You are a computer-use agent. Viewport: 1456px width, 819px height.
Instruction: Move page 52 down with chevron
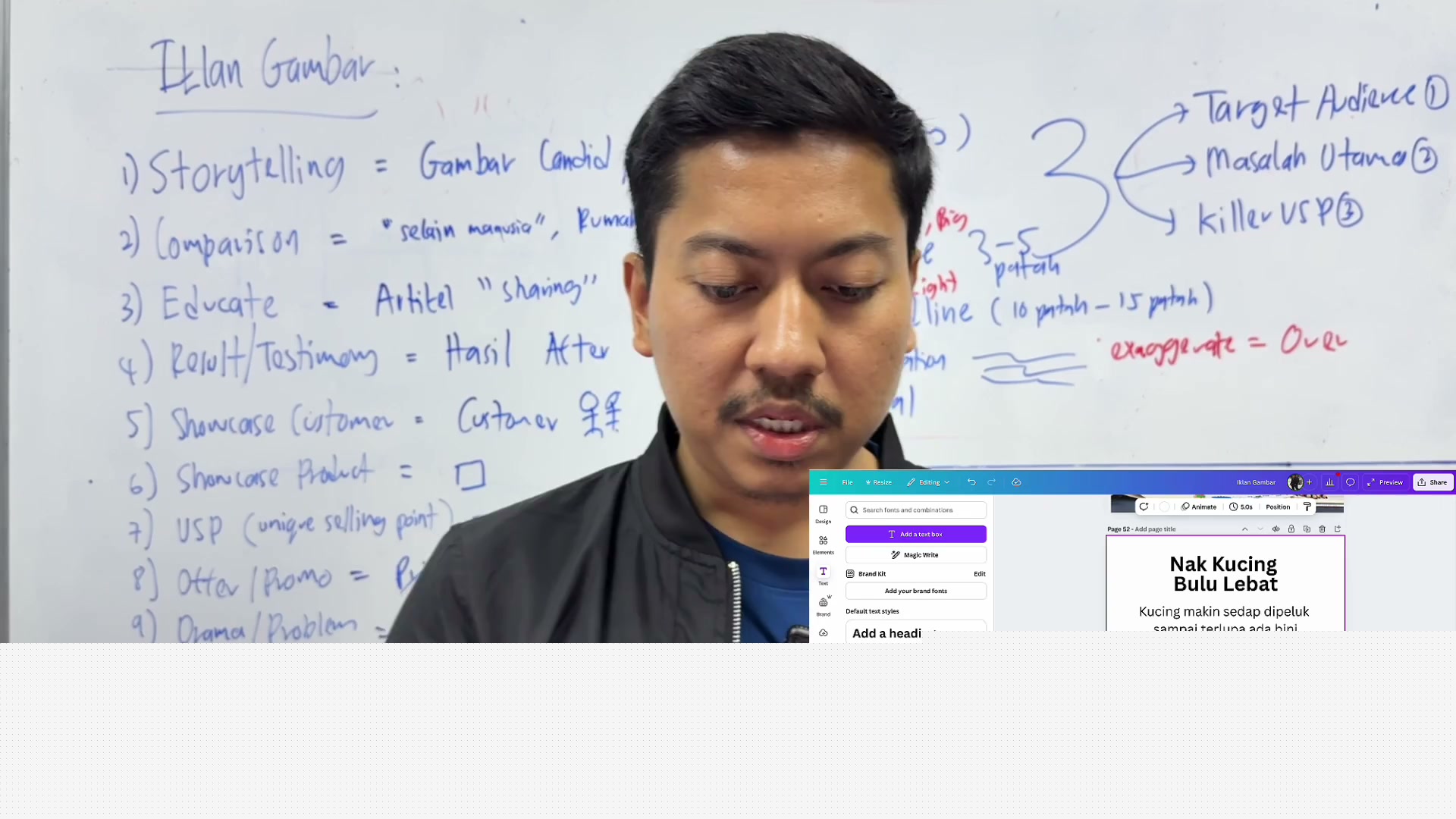pyautogui.click(x=1260, y=529)
